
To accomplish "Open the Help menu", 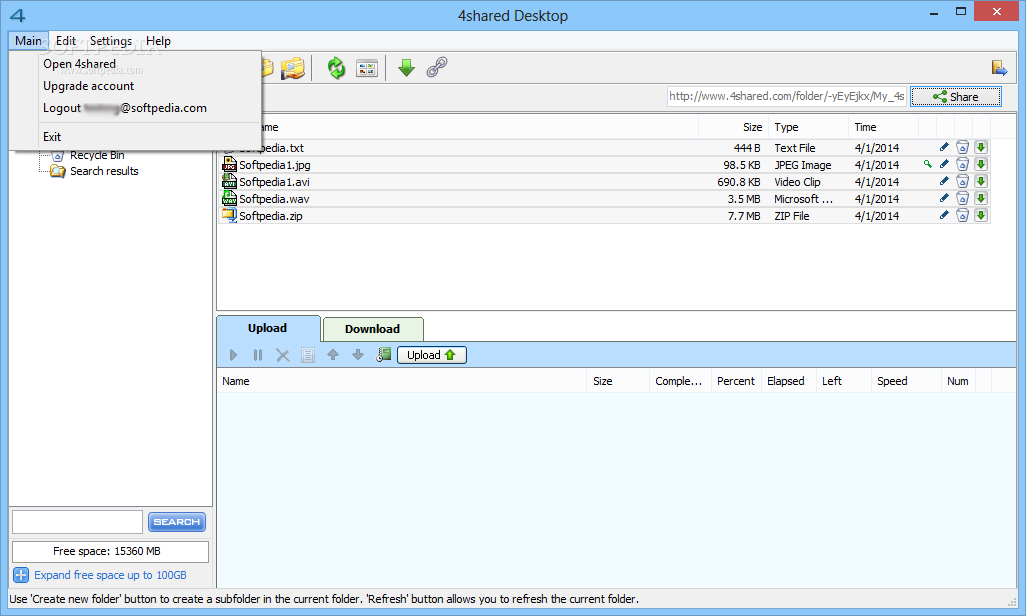I will 158,41.
